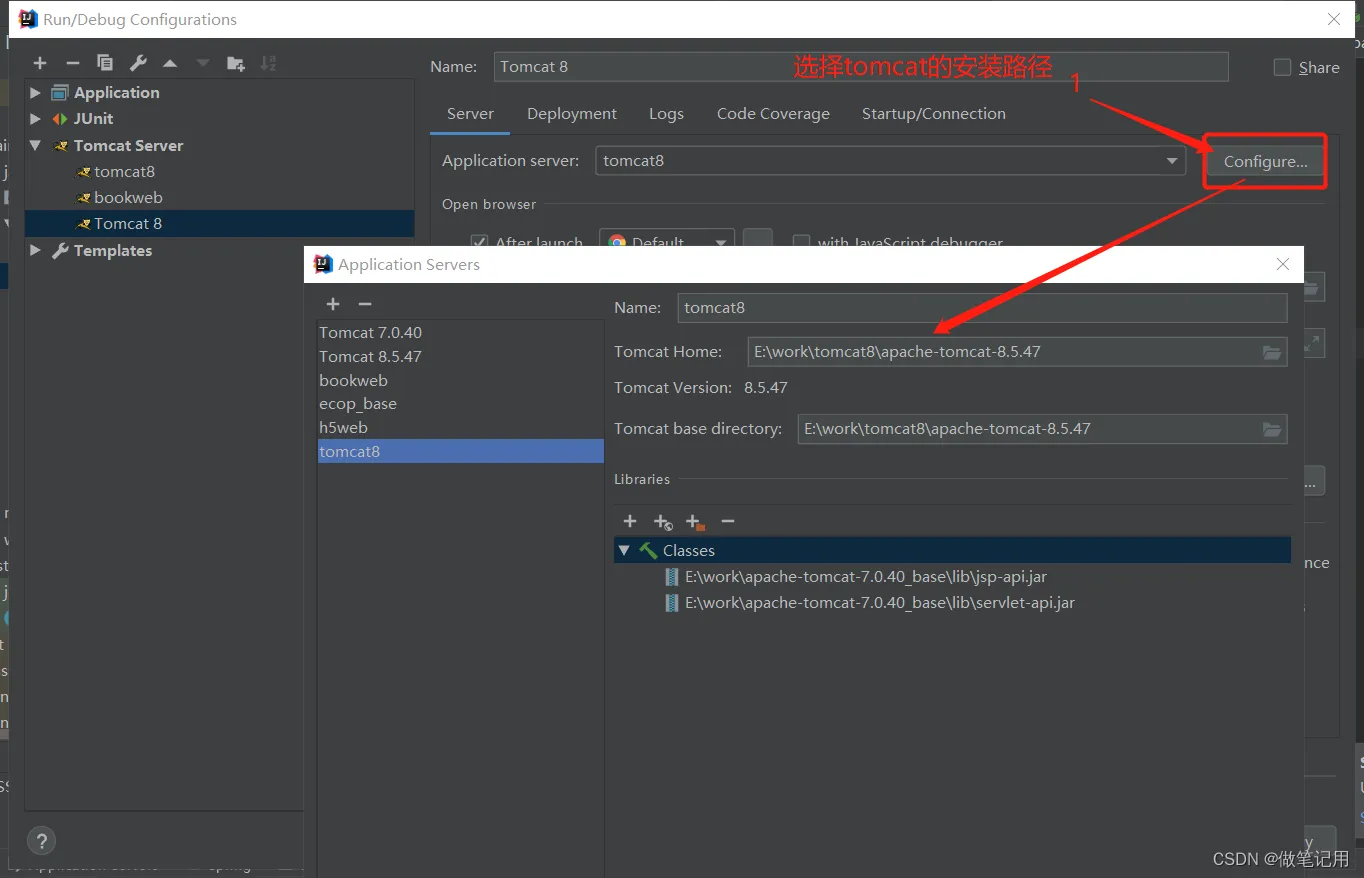Open edit defaults wrench icon
This screenshot has height=878, width=1364.
coord(138,63)
